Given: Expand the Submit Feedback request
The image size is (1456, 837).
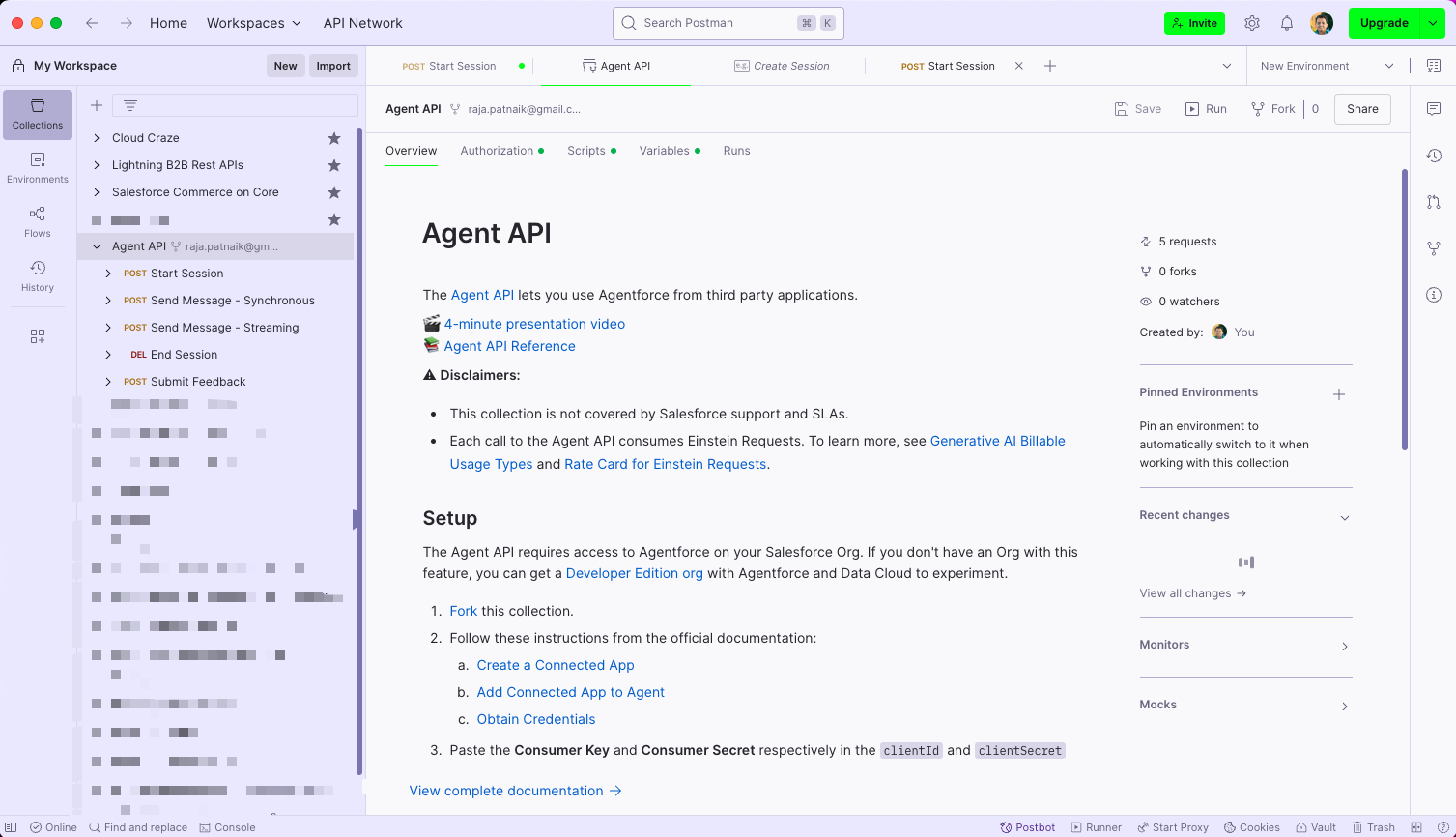Looking at the screenshot, I should point(108,382).
